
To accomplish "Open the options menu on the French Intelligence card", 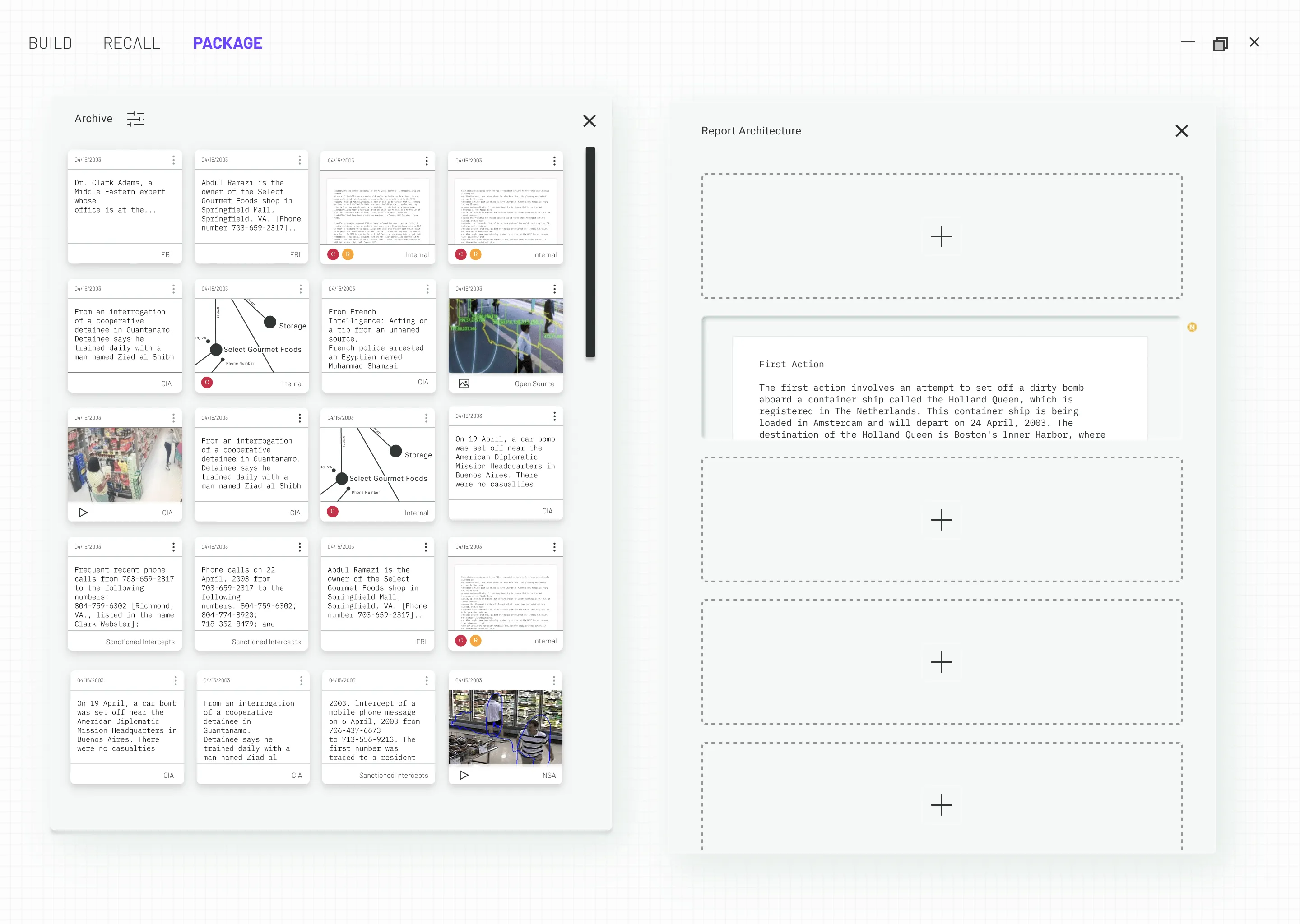I will (x=427, y=289).
